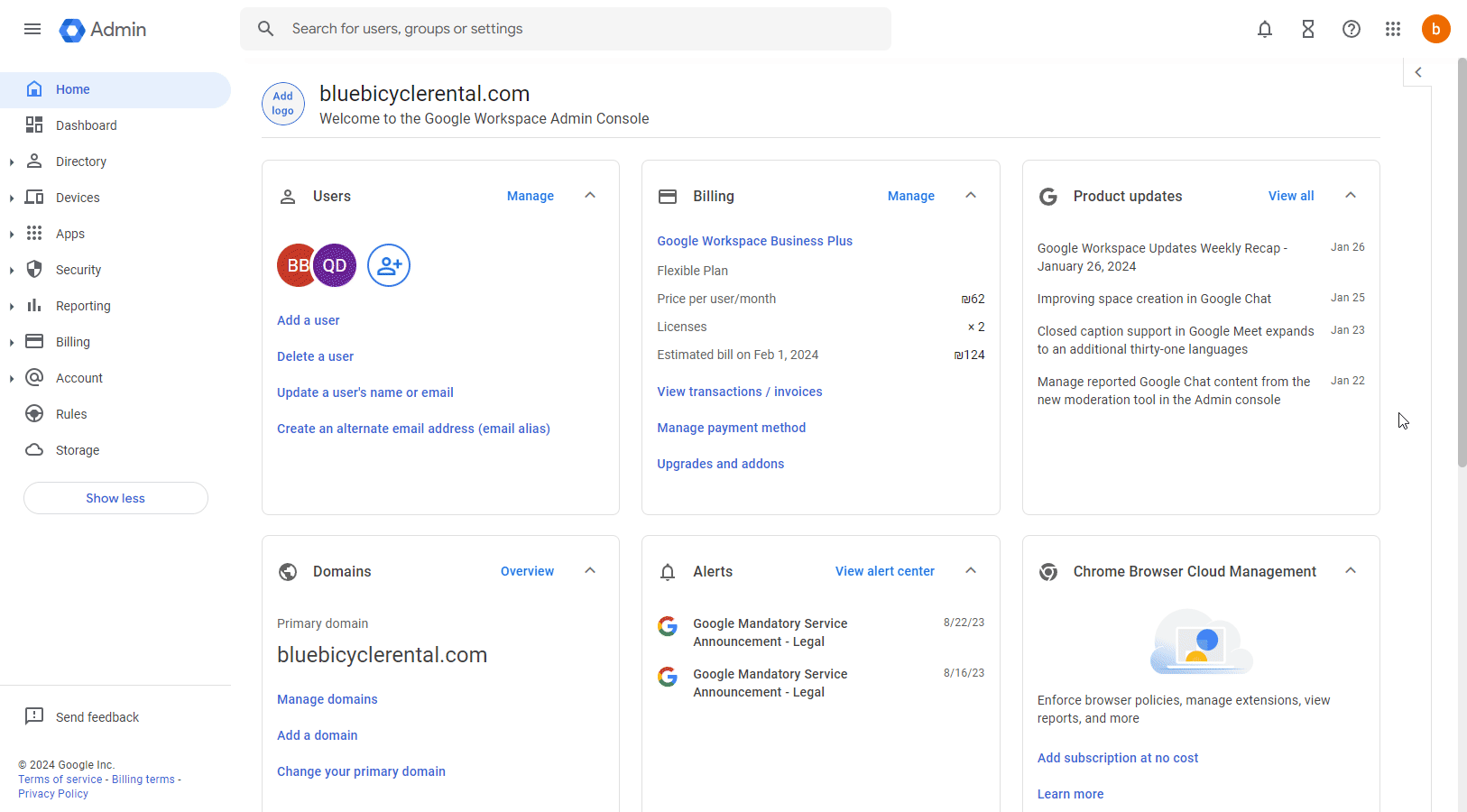Expand the Directory menu arrow
This screenshot has width=1467, height=812.
pyautogui.click(x=11, y=162)
